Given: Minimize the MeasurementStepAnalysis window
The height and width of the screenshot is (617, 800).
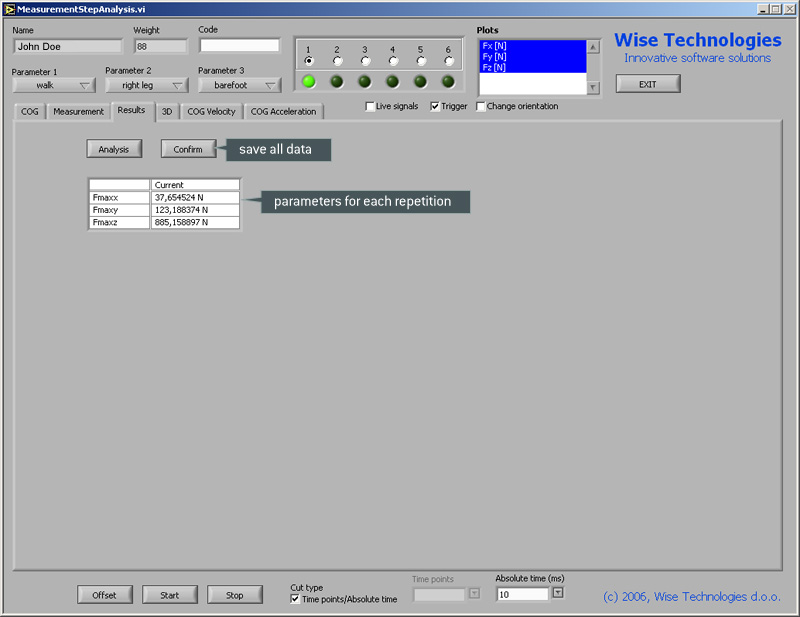Looking at the screenshot, I should (763, 9).
